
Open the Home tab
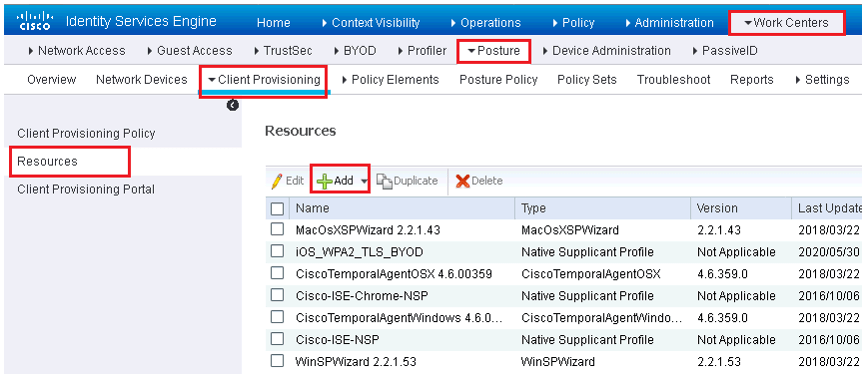click(274, 23)
